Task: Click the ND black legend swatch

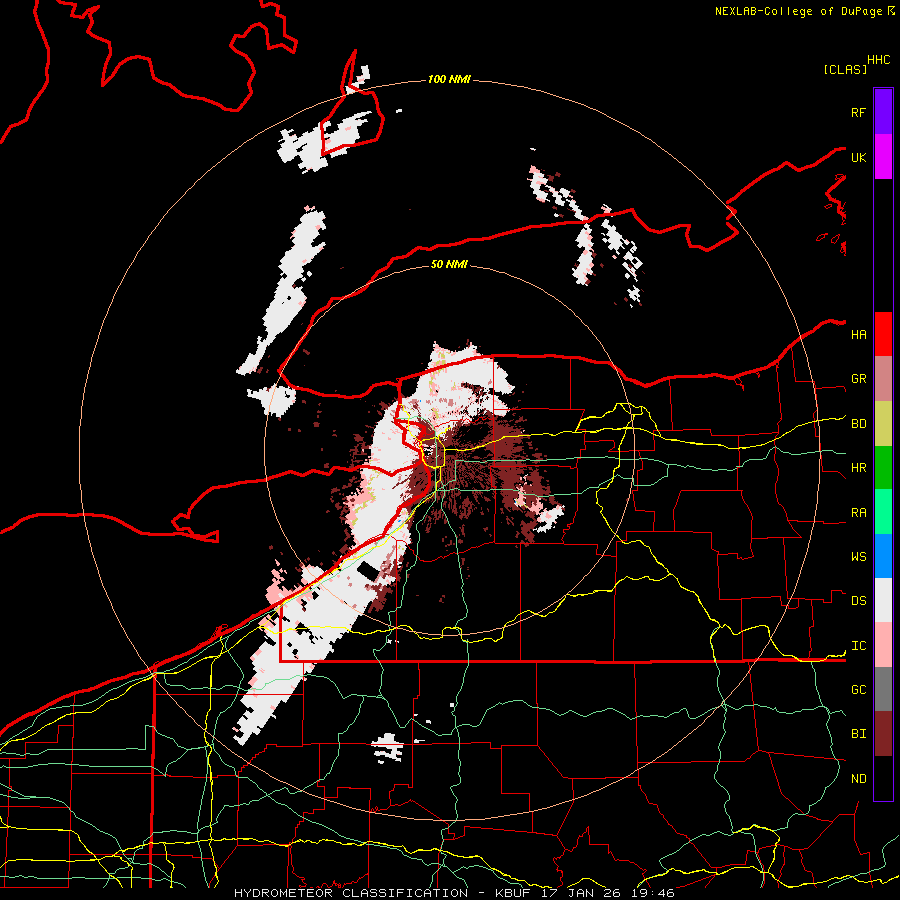Action: 883,778
